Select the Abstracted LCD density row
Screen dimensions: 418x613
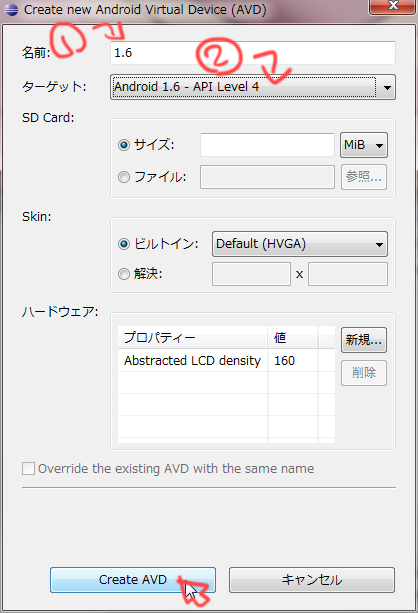click(226, 360)
